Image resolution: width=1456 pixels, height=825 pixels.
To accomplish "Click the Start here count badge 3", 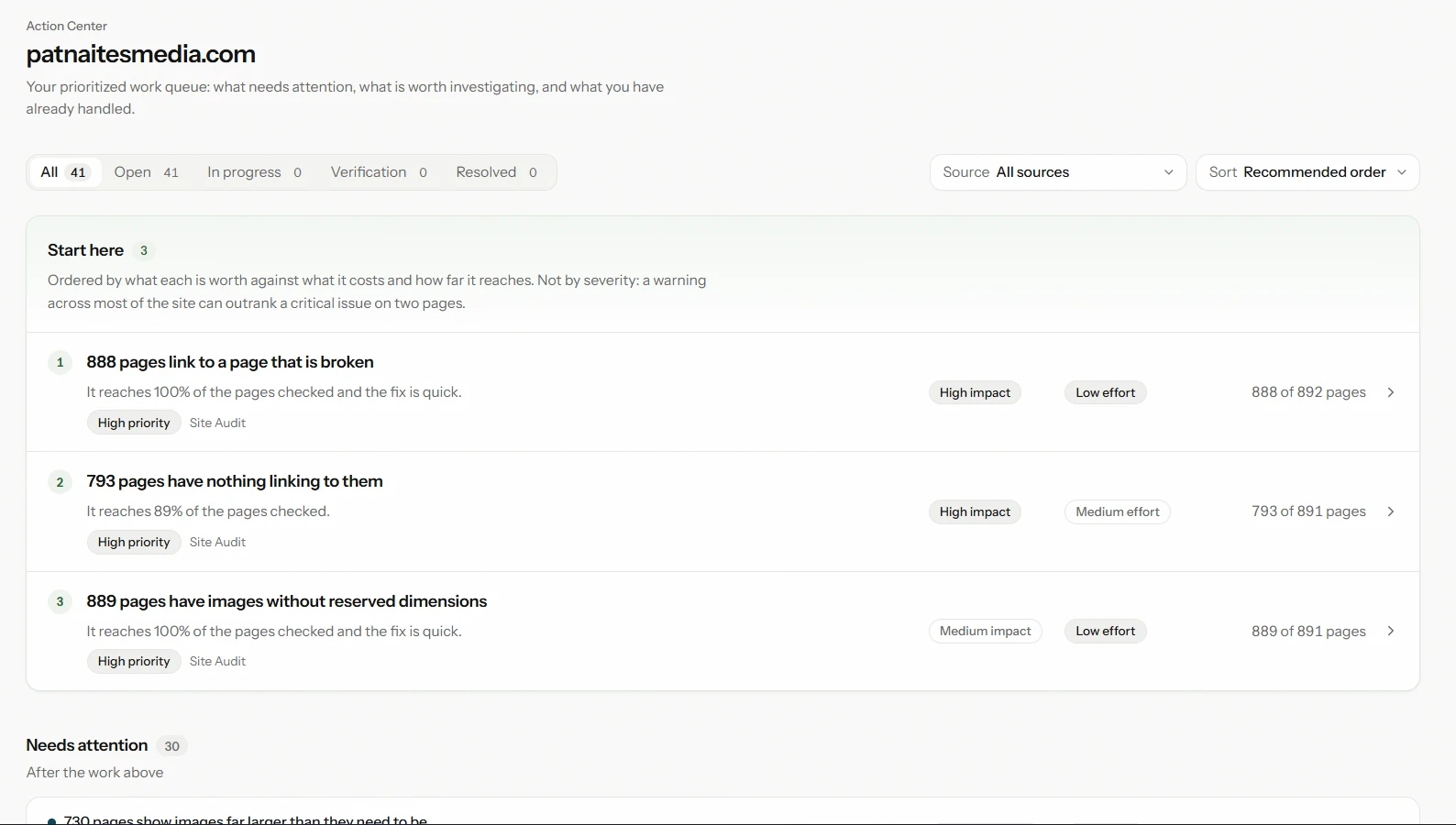I will [143, 250].
